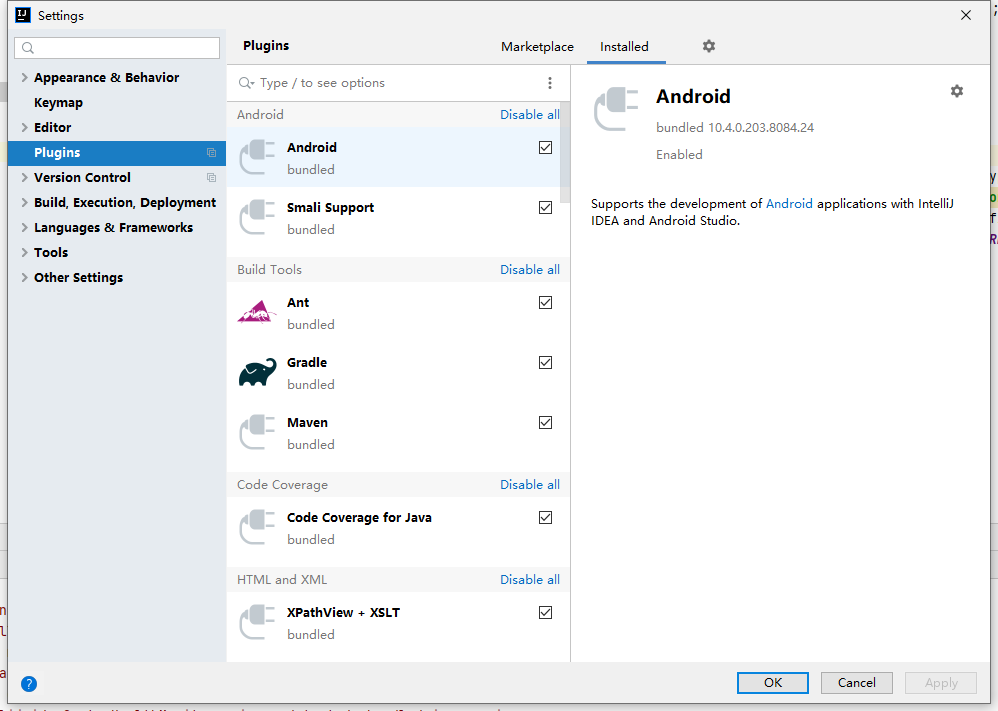Select Other Settings entry

tap(78, 278)
